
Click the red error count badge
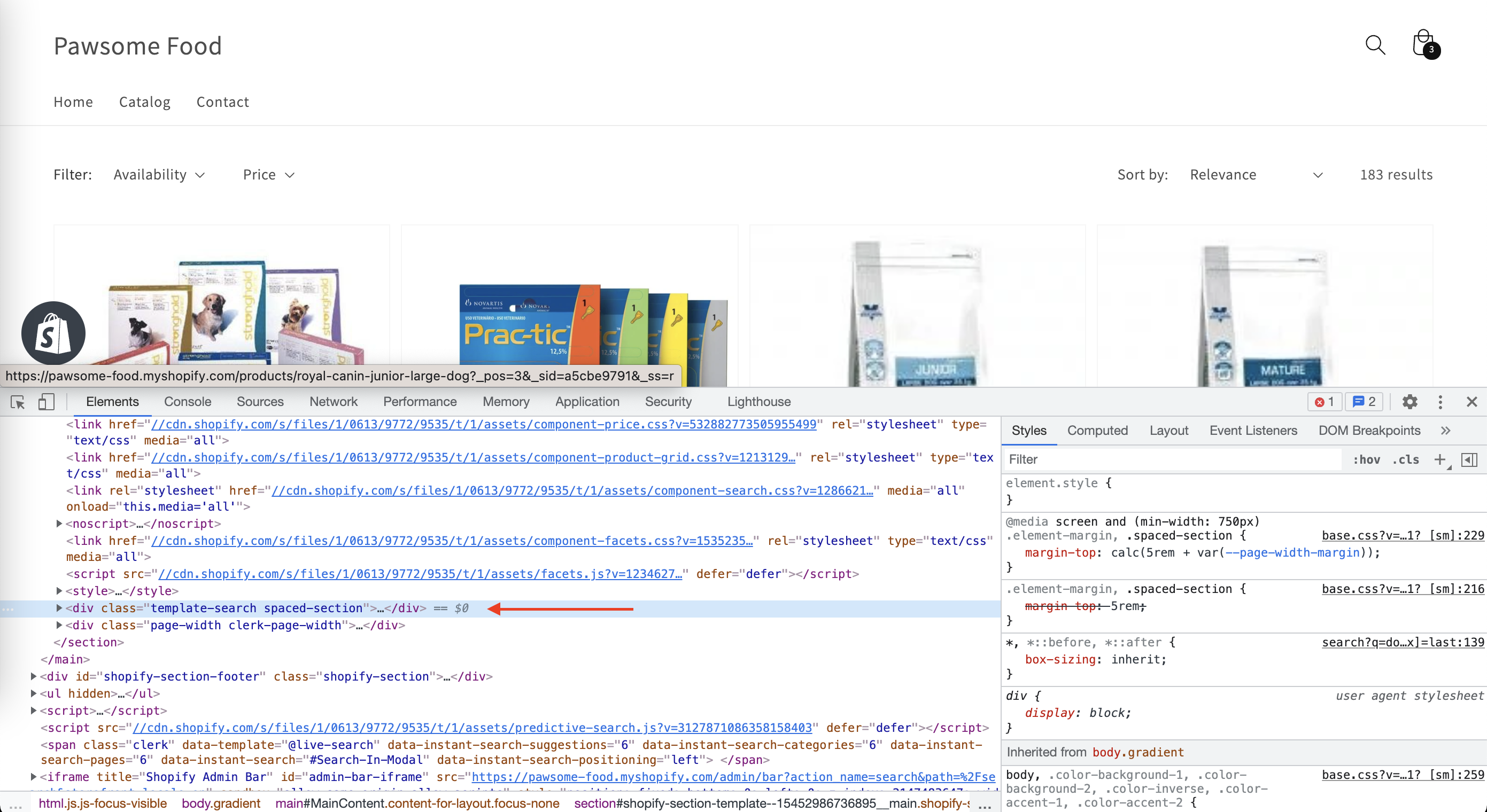point(1325,402)
